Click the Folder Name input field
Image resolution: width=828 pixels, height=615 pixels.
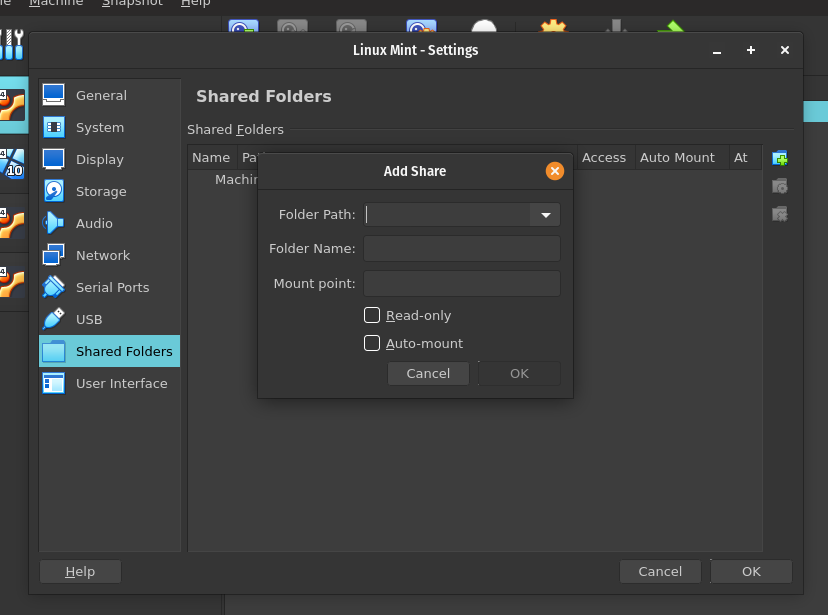[x=462, y=249]
